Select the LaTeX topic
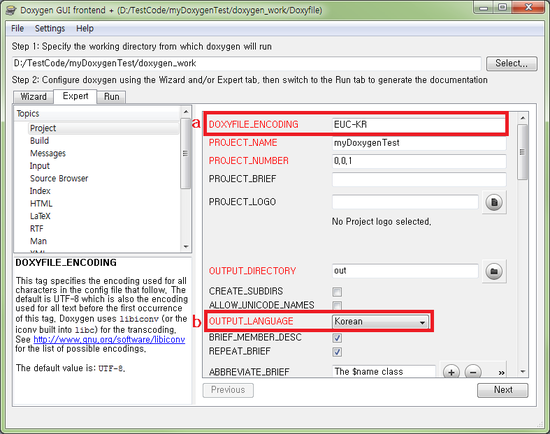 (40, 216)
